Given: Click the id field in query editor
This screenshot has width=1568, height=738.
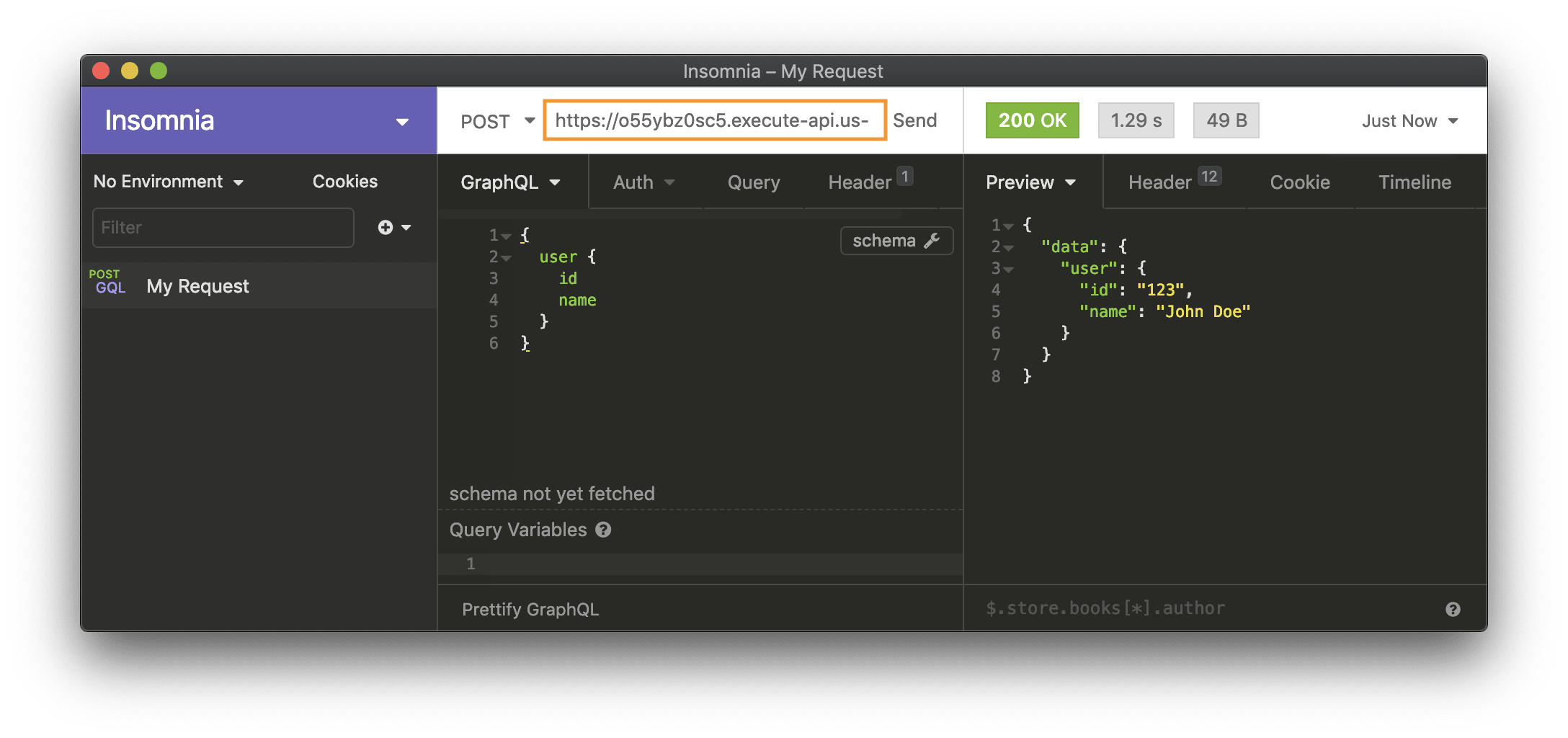Looking at the screenshot, I should (x=568, y=279).
